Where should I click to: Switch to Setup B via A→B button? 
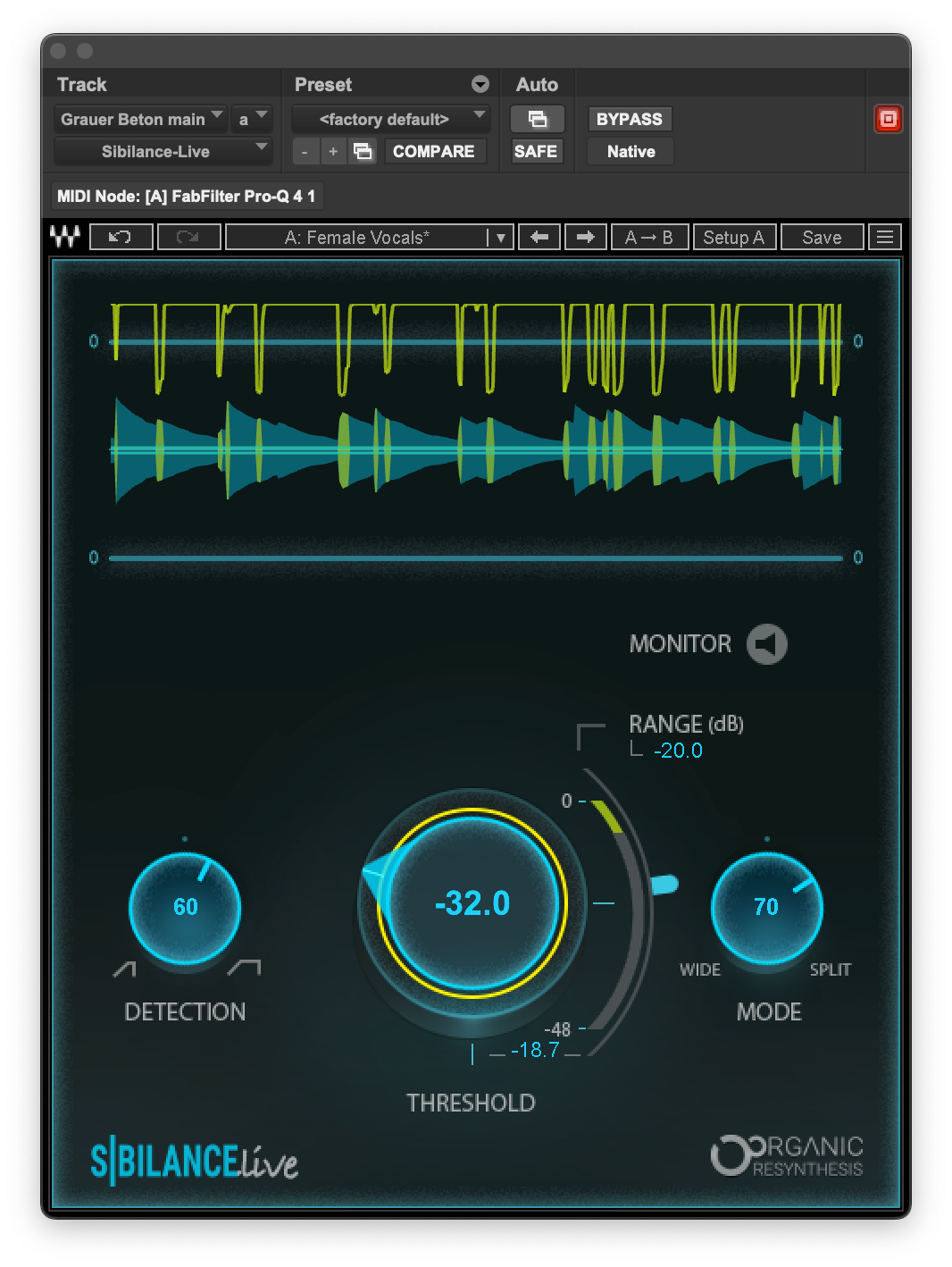[649, 236]
